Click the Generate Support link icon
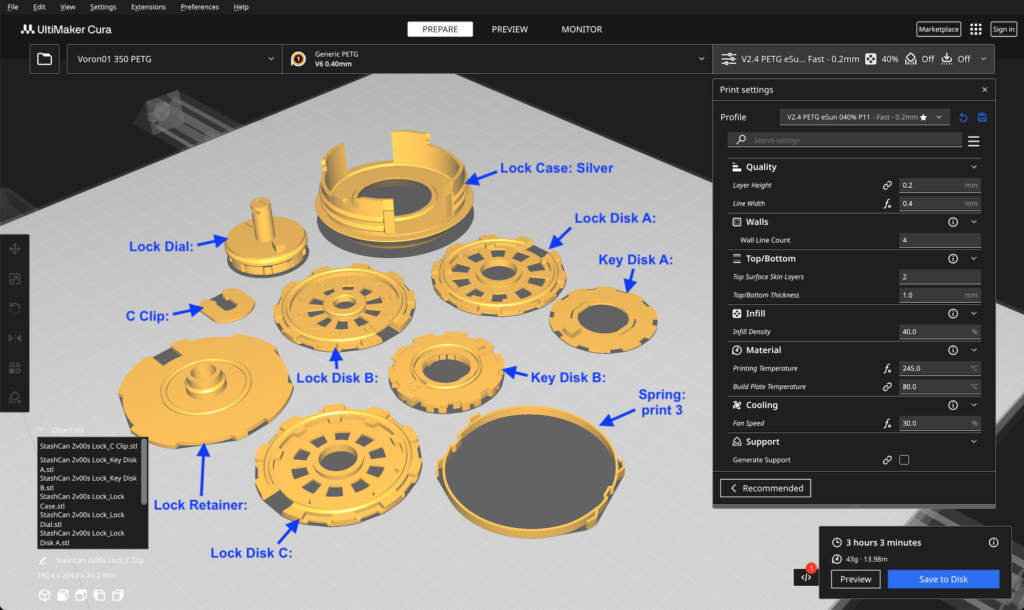The width and height of the screenshot is (1024, 610). [x=888, y=460]
